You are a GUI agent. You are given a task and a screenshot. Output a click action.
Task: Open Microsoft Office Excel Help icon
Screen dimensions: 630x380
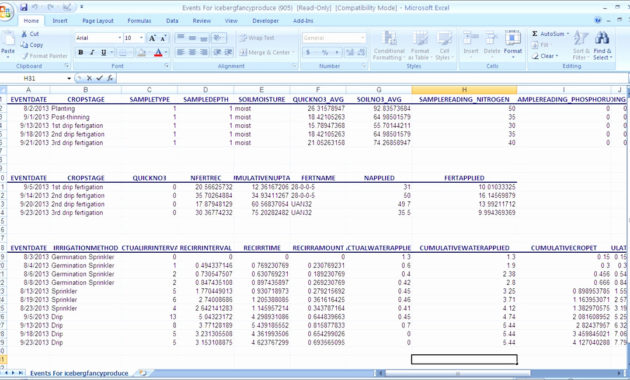598,20
